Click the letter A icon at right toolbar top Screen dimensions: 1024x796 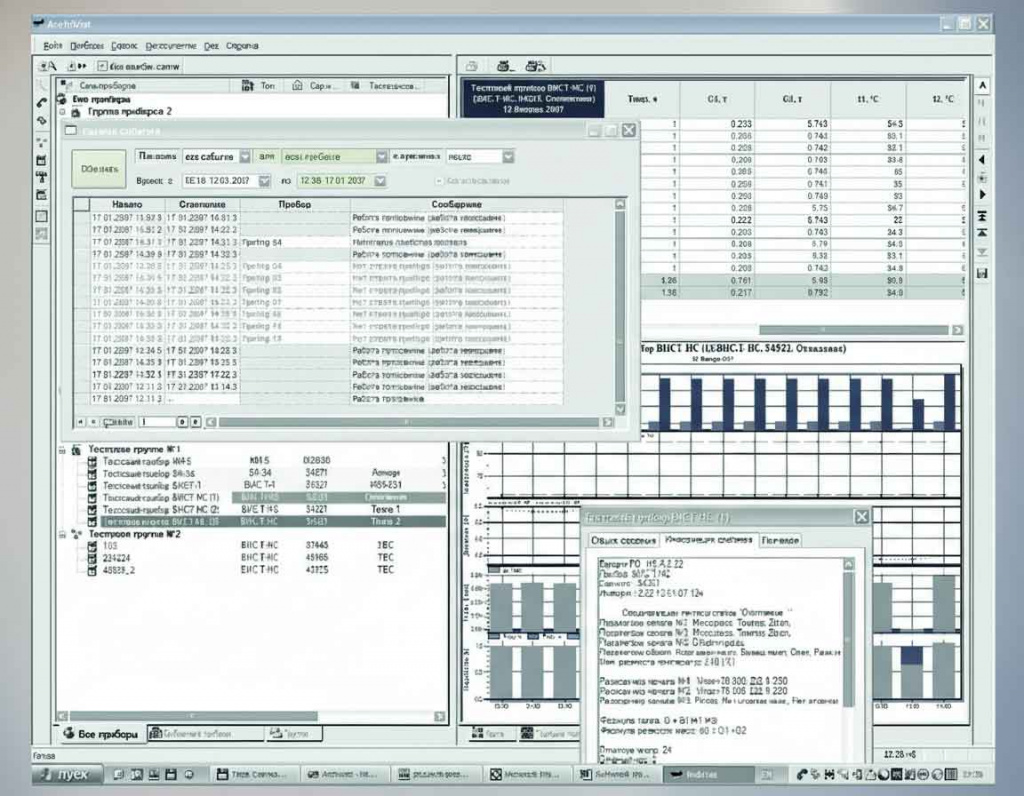pyautogui.click(x=982, y=86)
